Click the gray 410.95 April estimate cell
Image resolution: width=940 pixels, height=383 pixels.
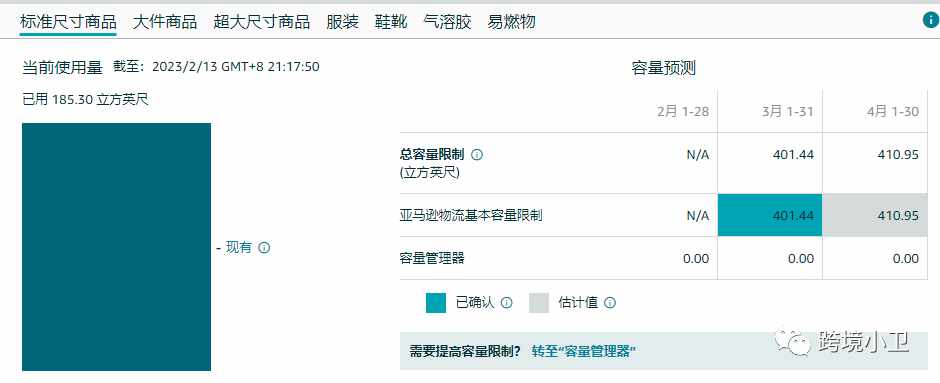pos(875,215)
